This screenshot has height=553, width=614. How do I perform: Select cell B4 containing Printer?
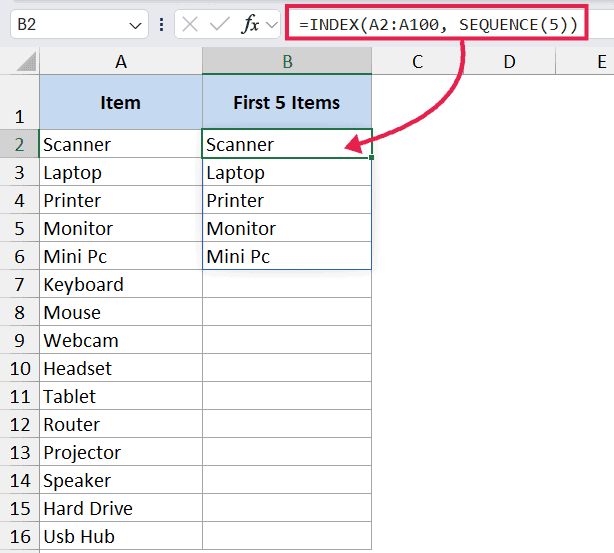click(287, 200)
